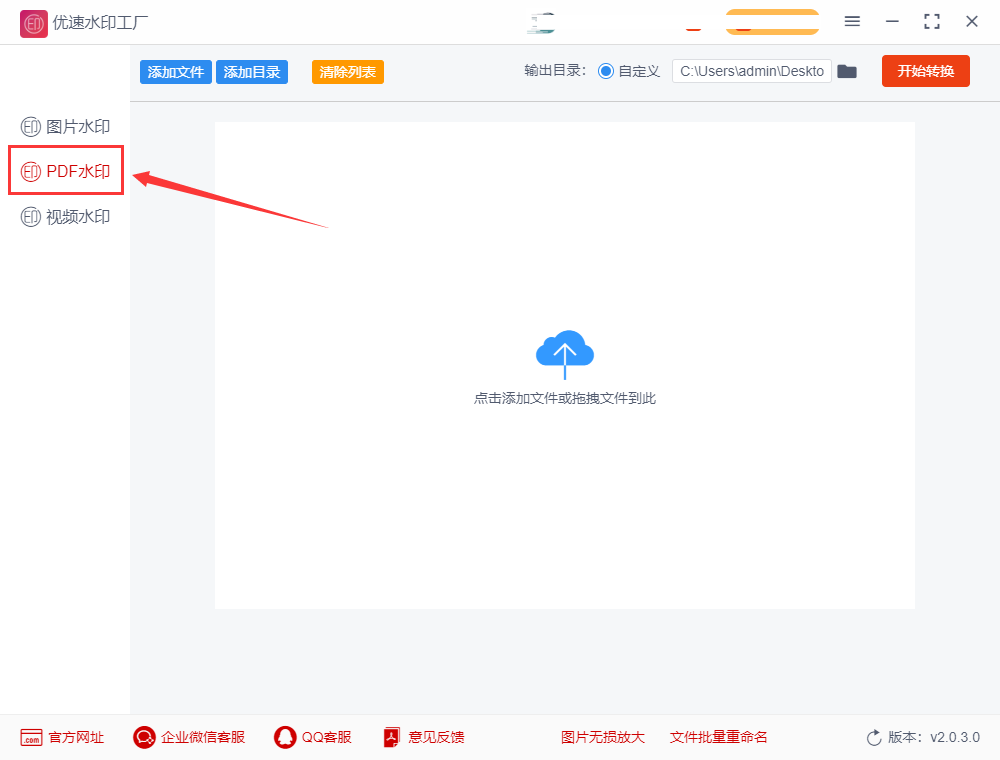Clear list with 清除列表 button
Viewport: 1000px width, 760px height.
(348, 72)
